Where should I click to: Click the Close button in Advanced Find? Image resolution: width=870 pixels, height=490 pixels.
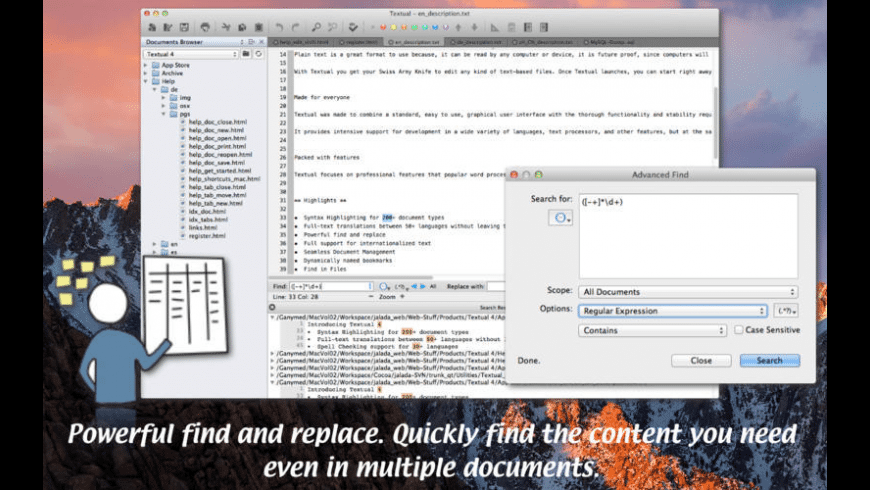pos(701,361)
